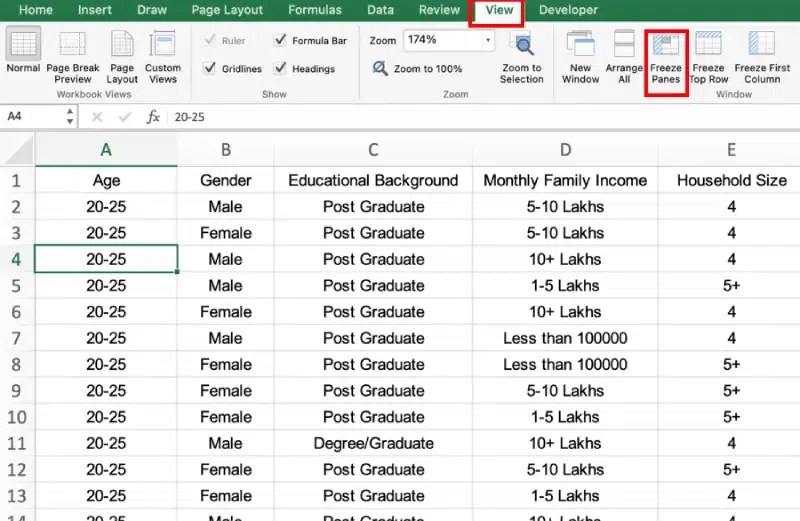Select column C header
This screenshot has height=521, width=800.
(x=373, y=150)
